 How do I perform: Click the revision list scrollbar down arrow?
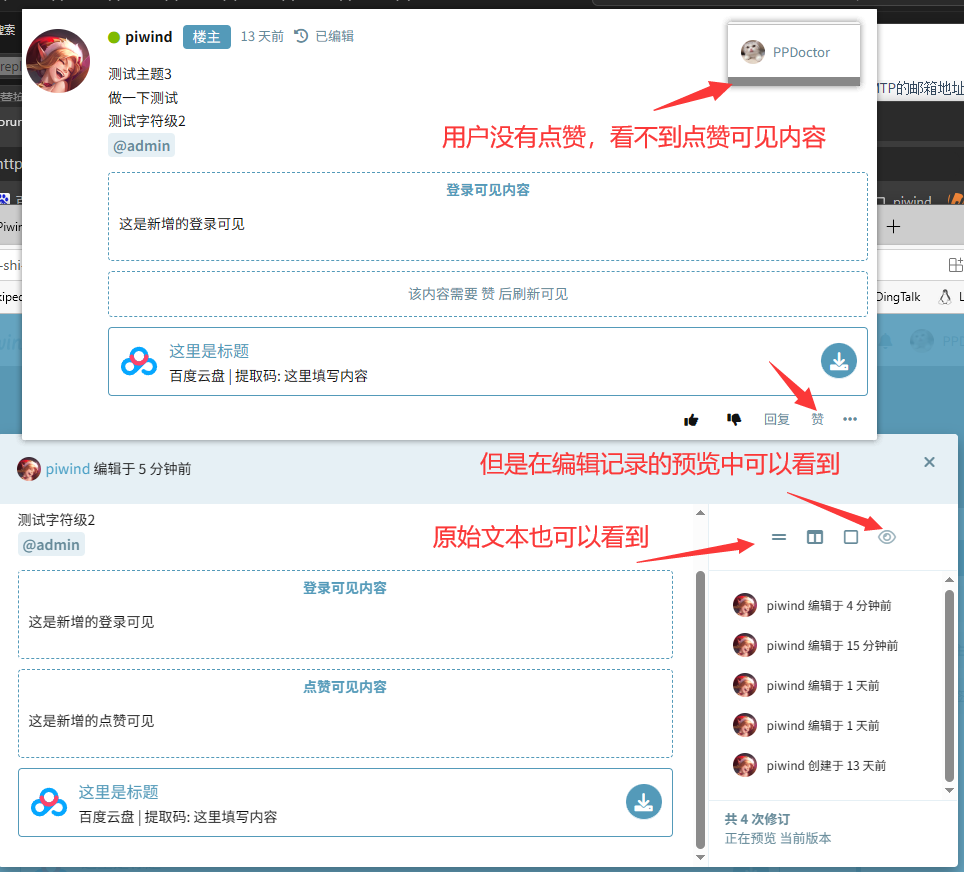949,790
